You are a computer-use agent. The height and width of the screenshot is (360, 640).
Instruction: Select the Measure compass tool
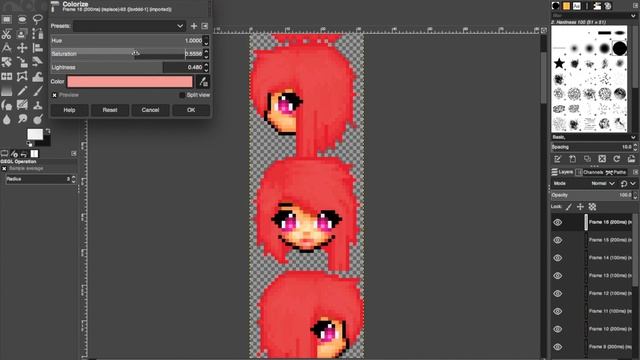(x=7, y=48)
